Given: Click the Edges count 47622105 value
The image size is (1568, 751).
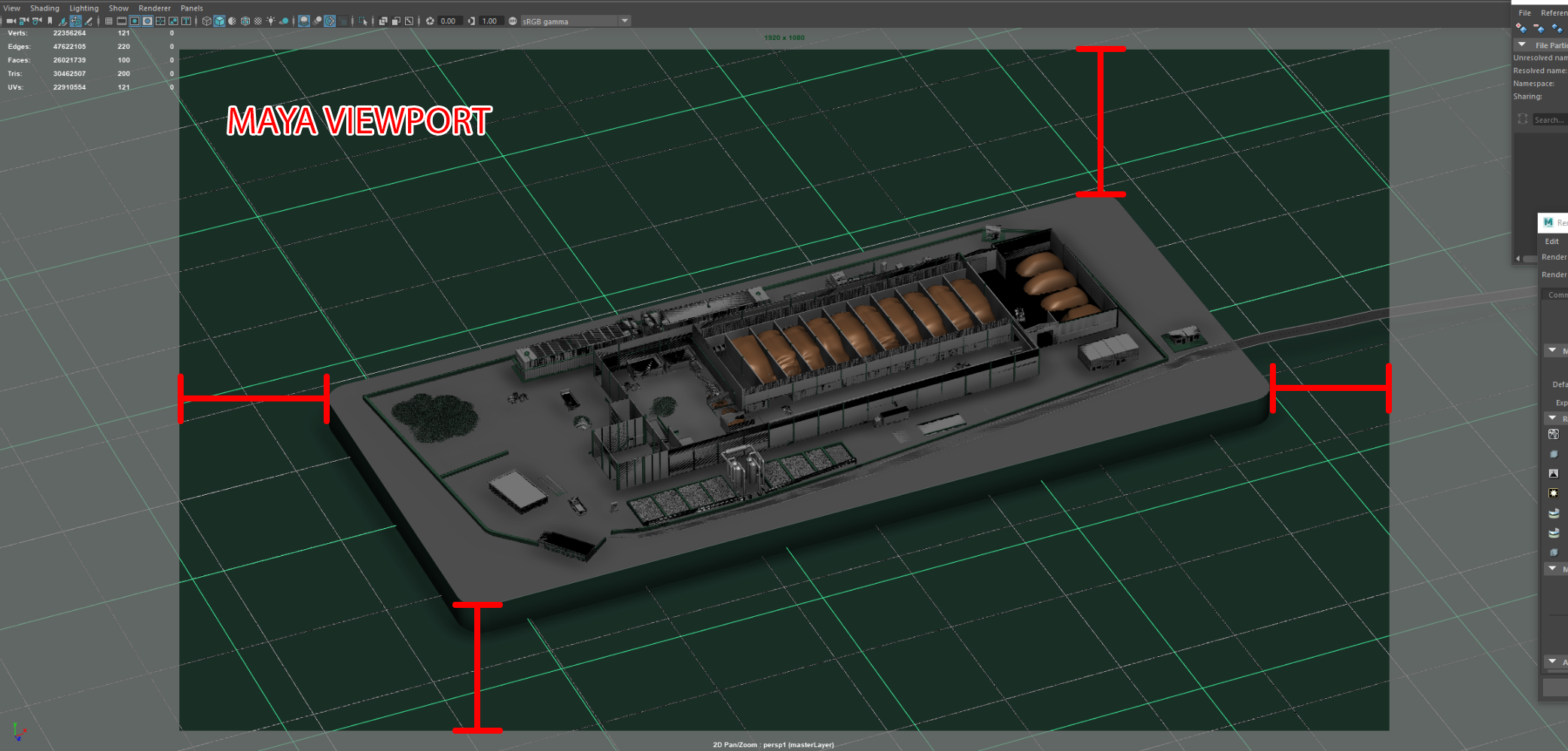Looking at the screenshot, I should pyautogui.click(x=69, y=47).
